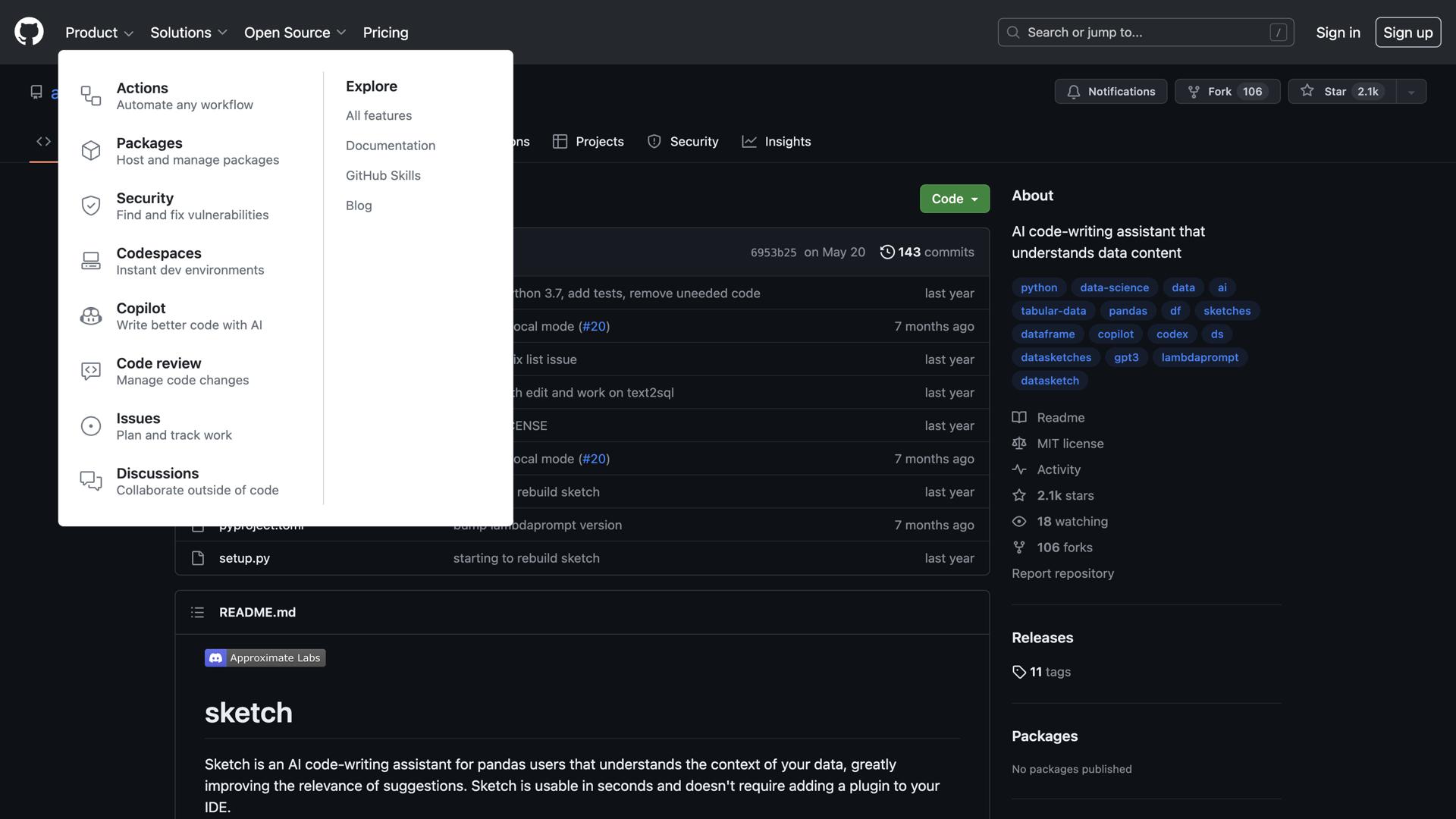This screenshot has height=819, width=1456.
Task: Star the repository
Action: [1341, 91]
